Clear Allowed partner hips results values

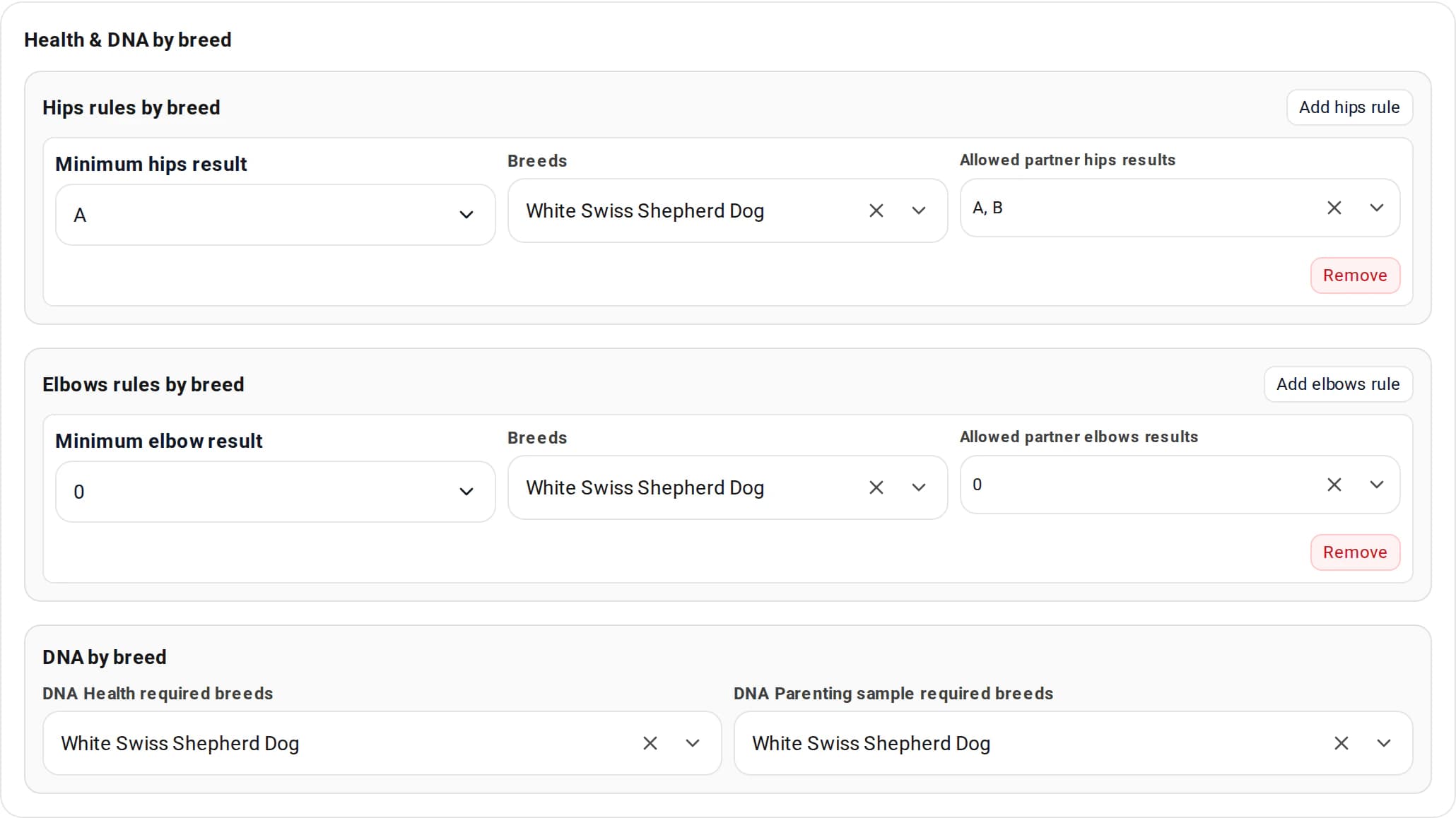pyautogui.click(x=1334, y=208)
